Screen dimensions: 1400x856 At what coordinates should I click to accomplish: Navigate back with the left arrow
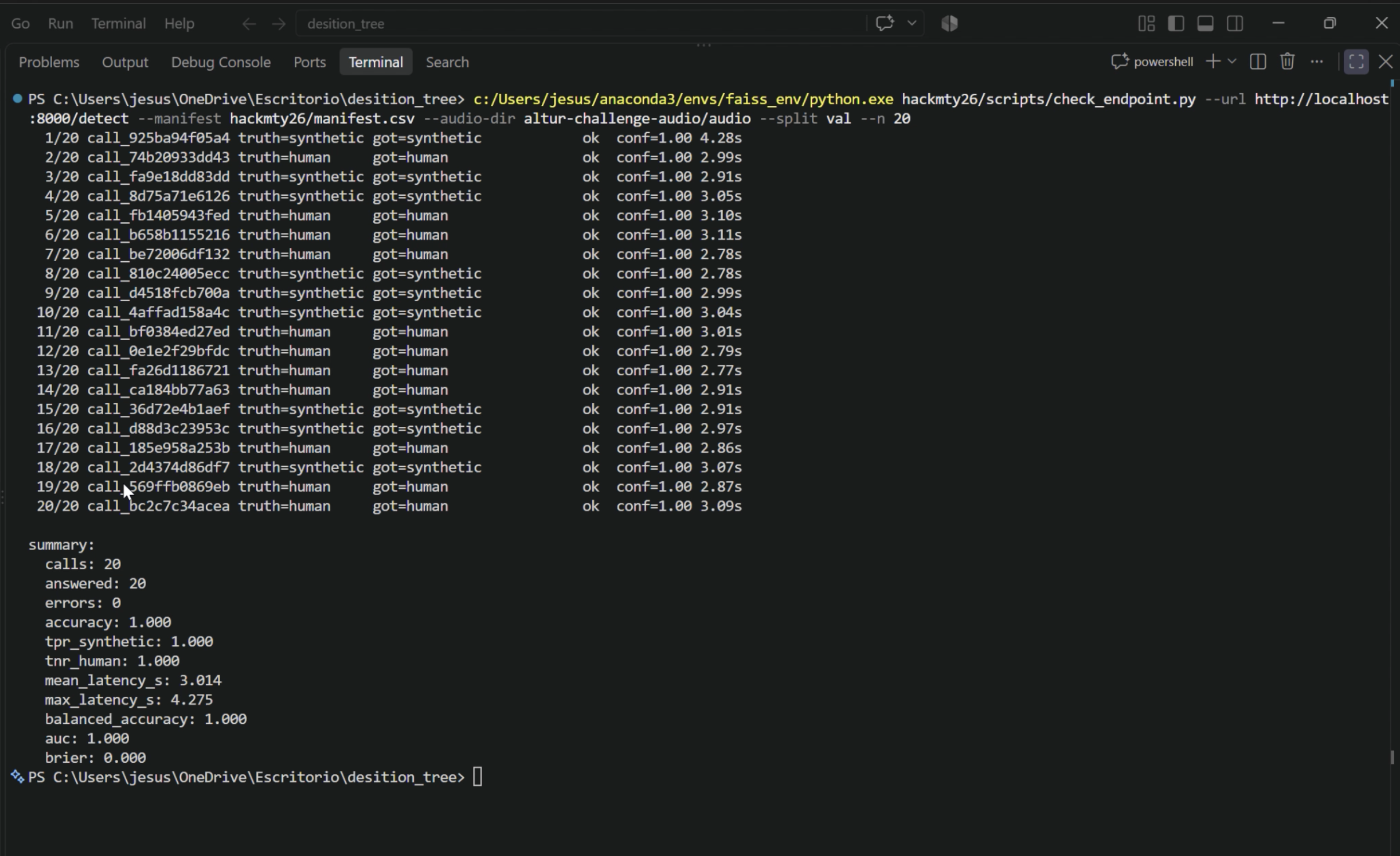tap(249, 24)
